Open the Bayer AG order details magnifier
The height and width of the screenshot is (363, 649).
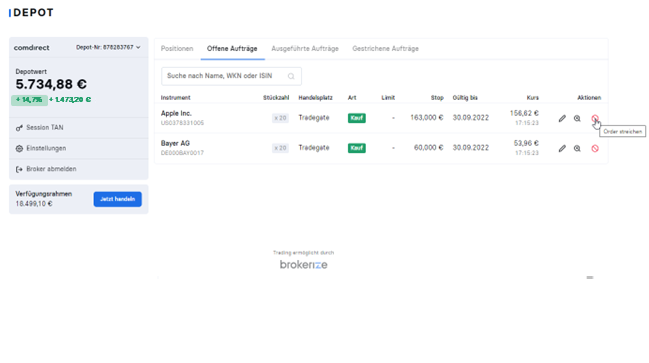pyautogui.click(x=577, y=148)
